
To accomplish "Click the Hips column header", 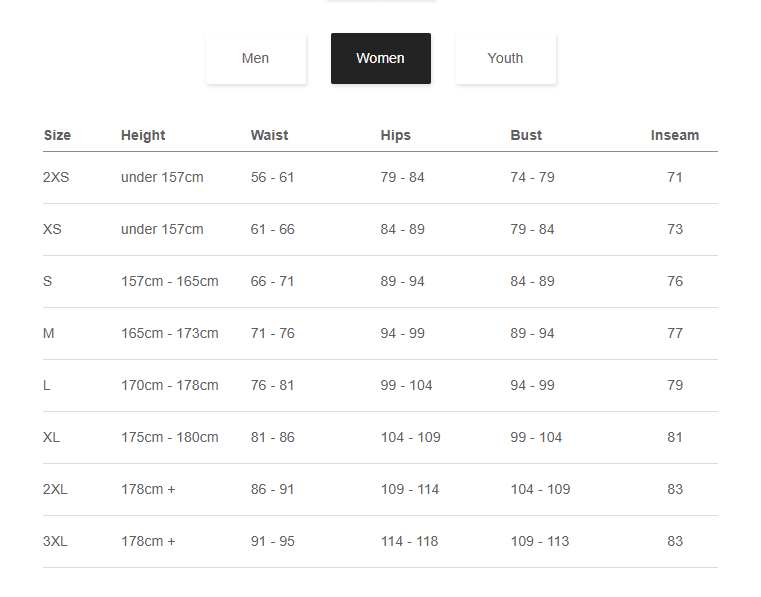I will click(395, 135).
